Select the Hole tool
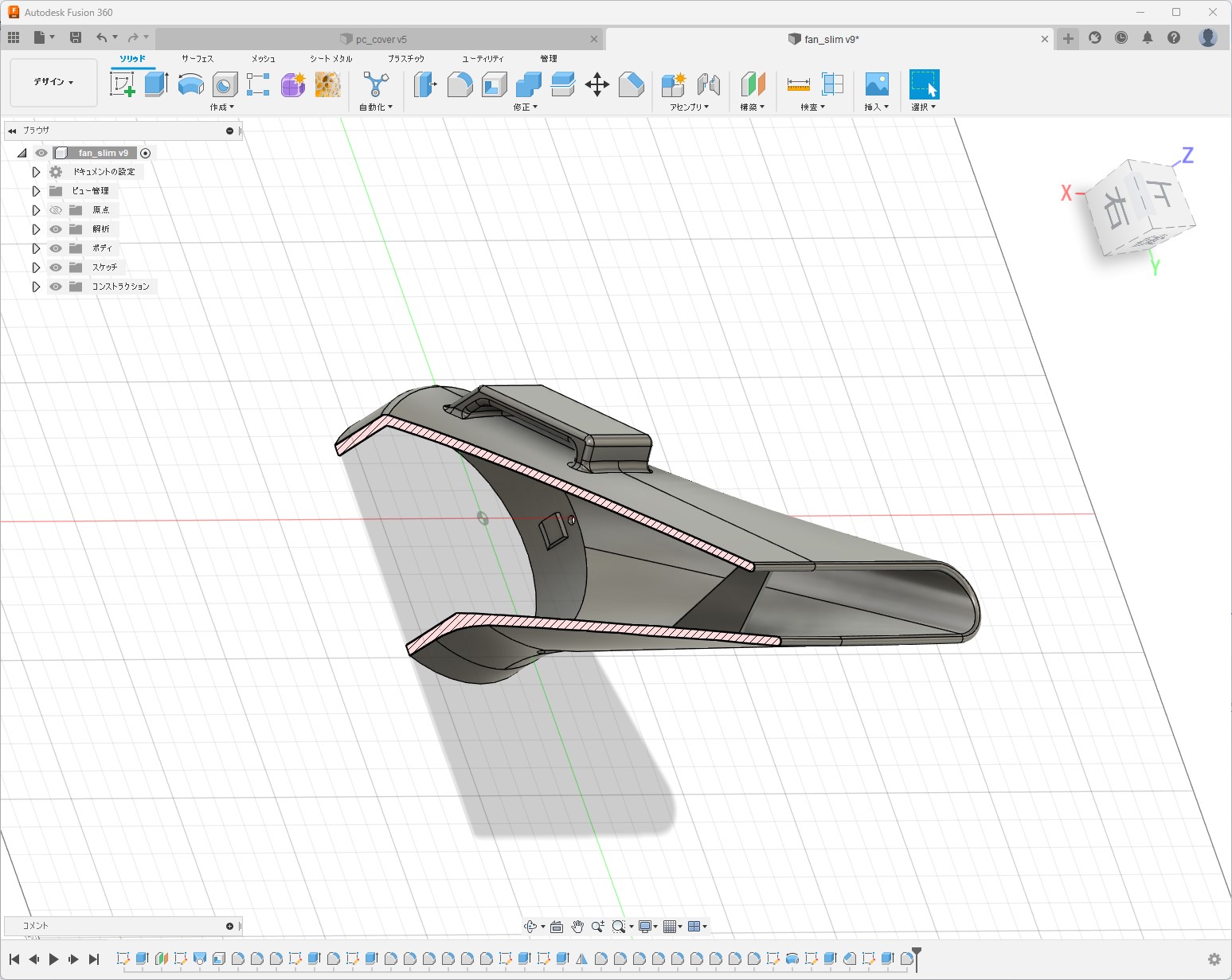This screenshot has width=1232, height=980. (225, 84)
